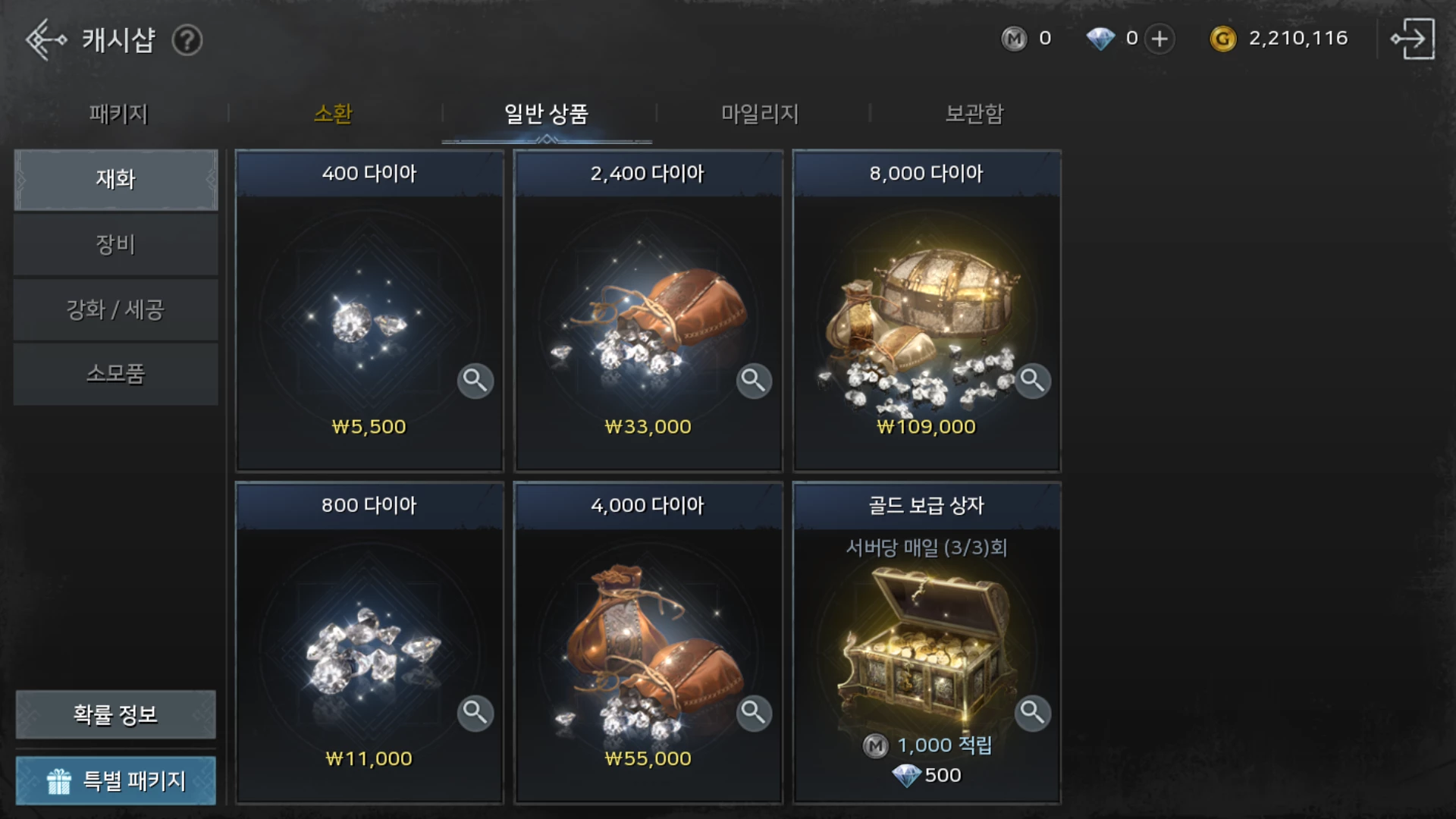Open the 특별 패키지 button
1456x819 pixels.
click(116, 780)
